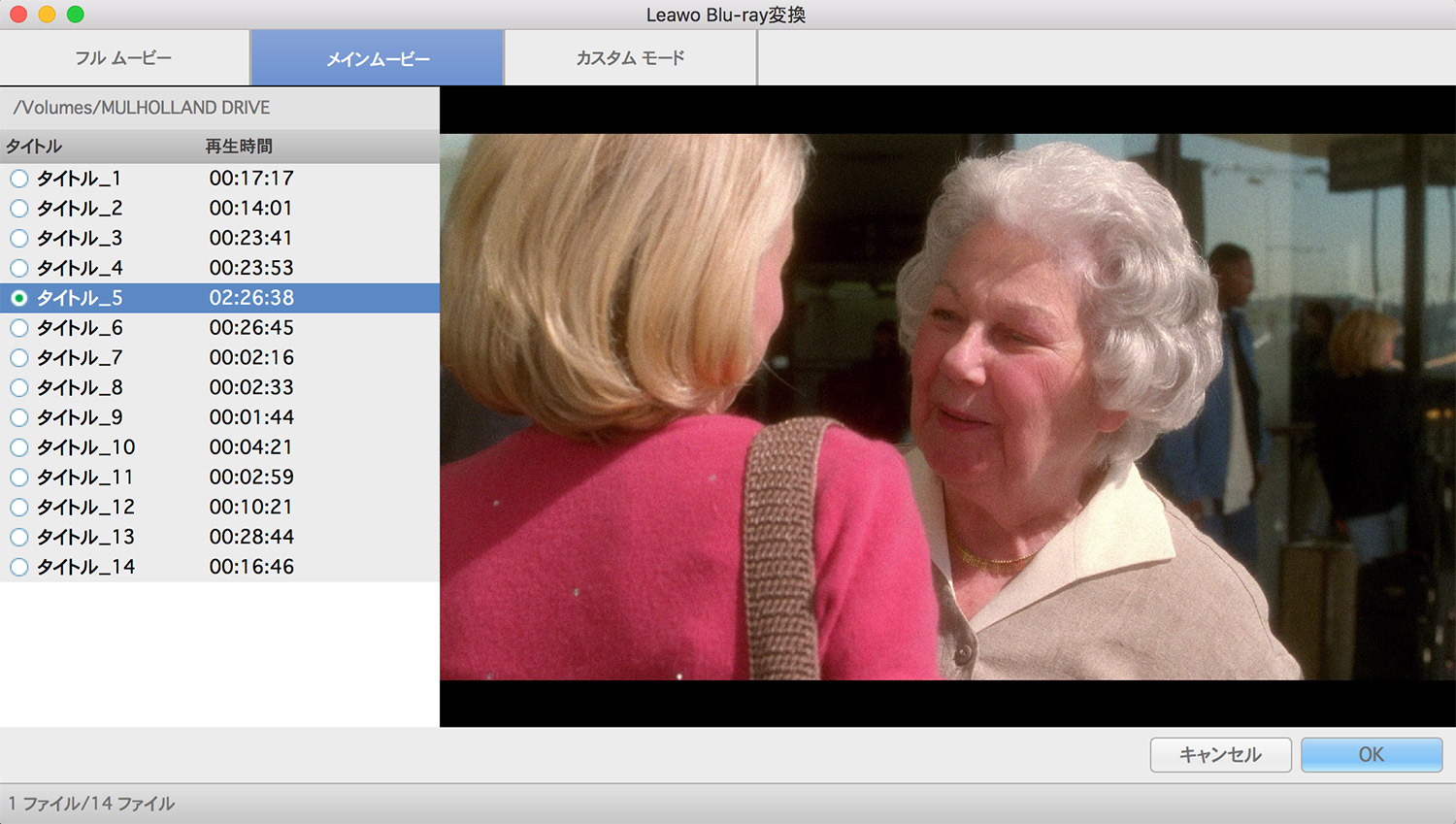
Task: Open the カスタム モード tab
Action: (630, 58)
